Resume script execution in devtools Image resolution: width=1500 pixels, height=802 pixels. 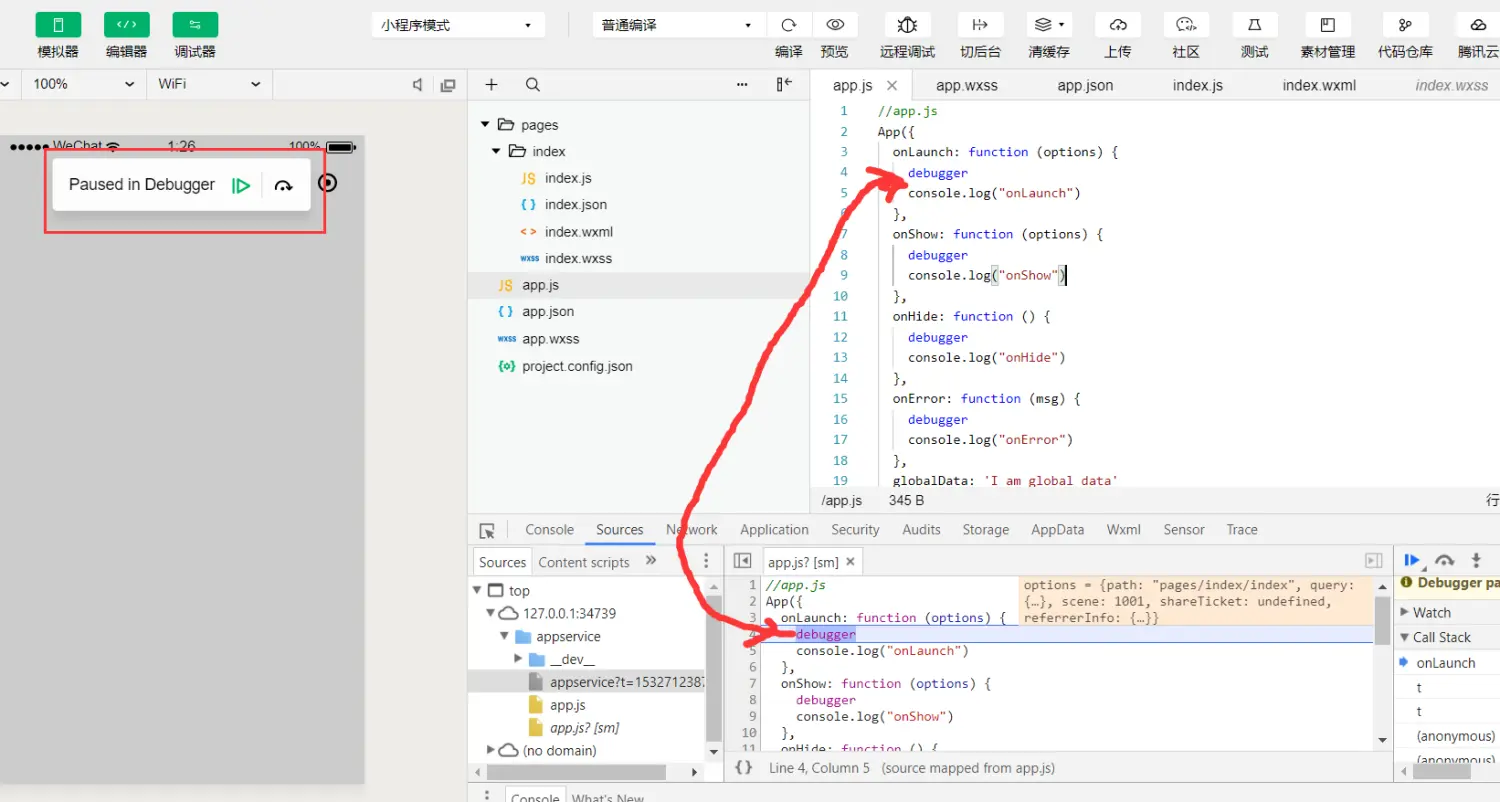1412,561
